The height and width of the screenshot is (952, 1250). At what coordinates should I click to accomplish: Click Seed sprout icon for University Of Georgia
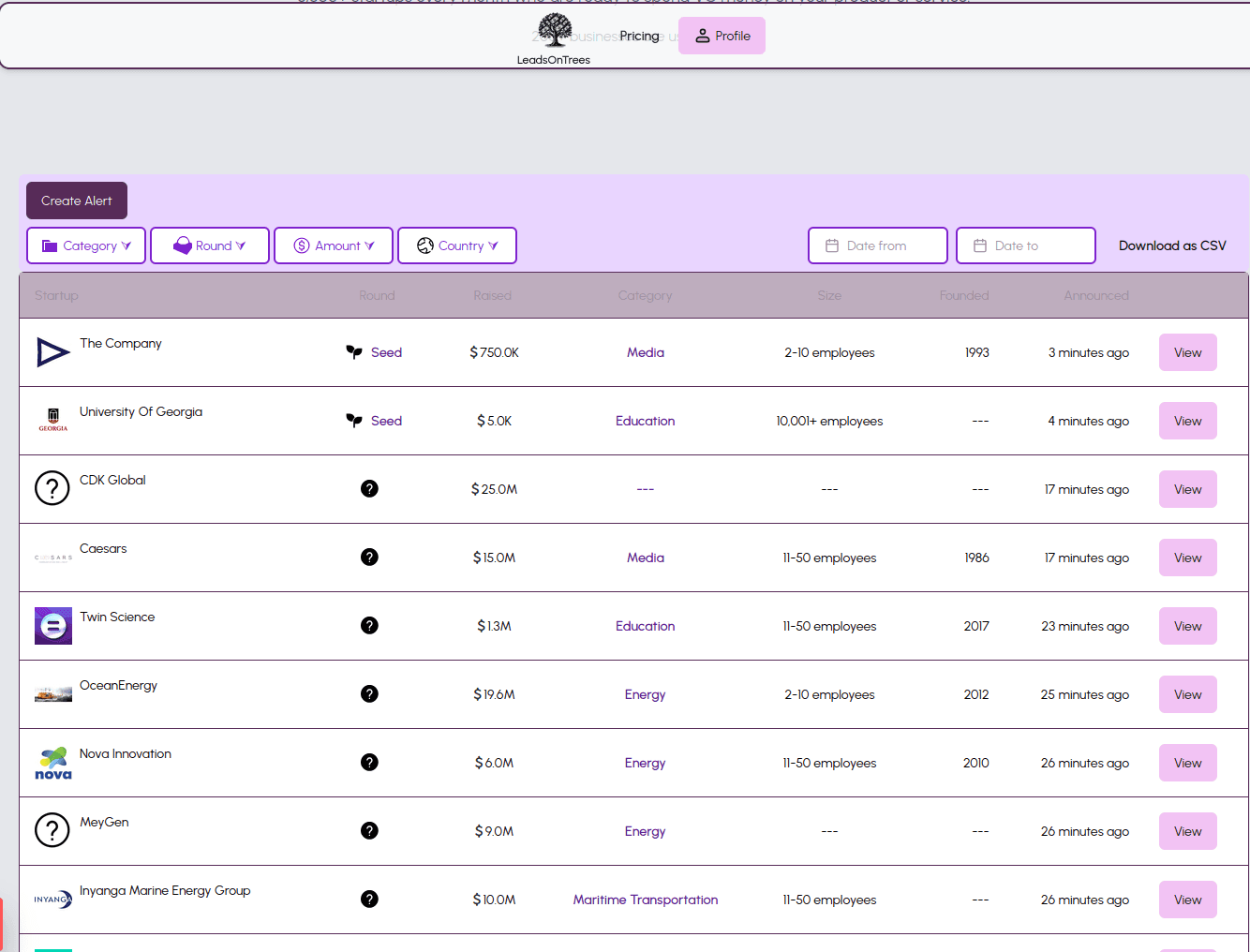click(x=354, y=421)
